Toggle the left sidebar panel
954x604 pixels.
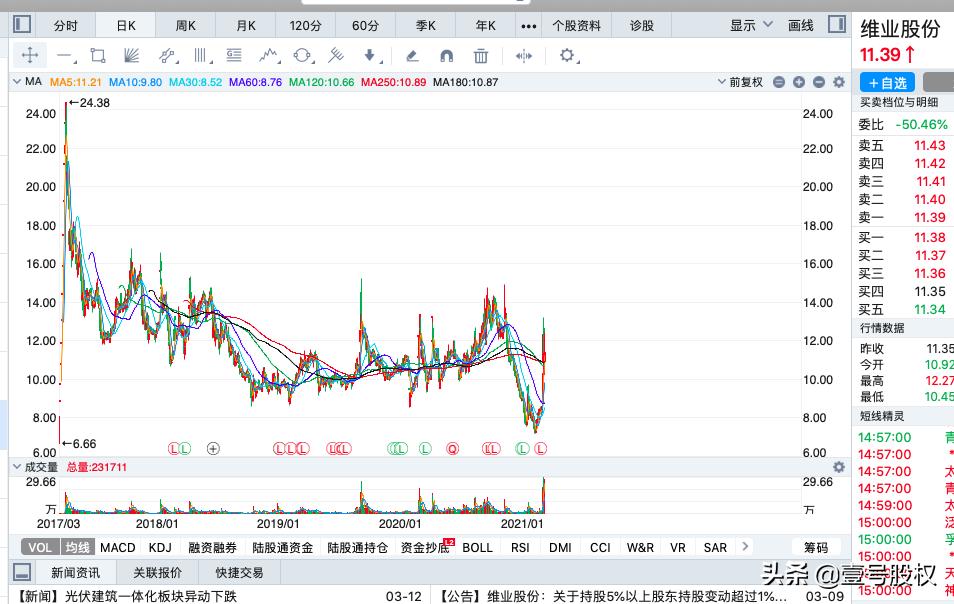coord(20,25)
